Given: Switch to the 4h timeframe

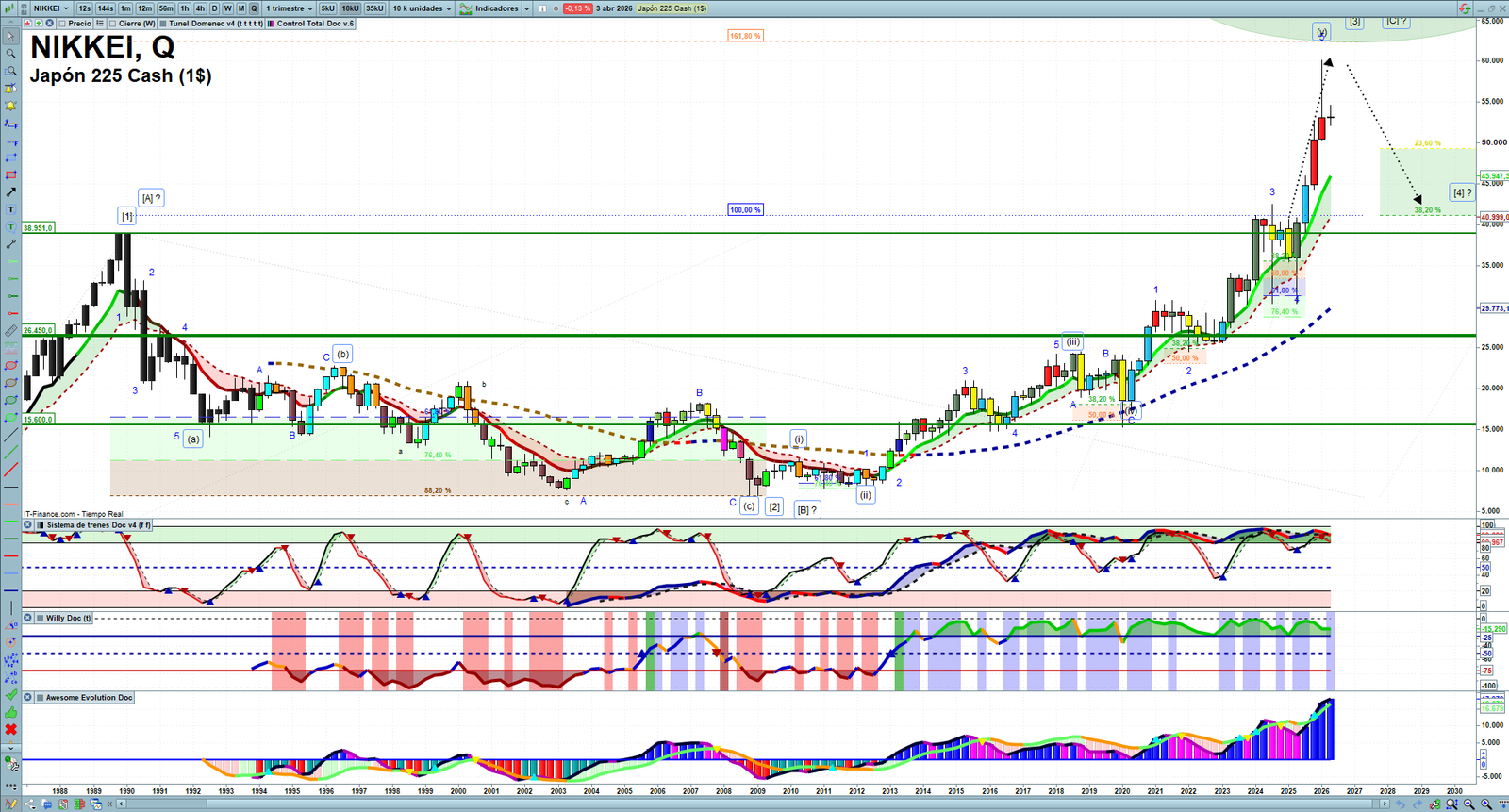Looking at the screenshot, I should (x=200, y=8).
